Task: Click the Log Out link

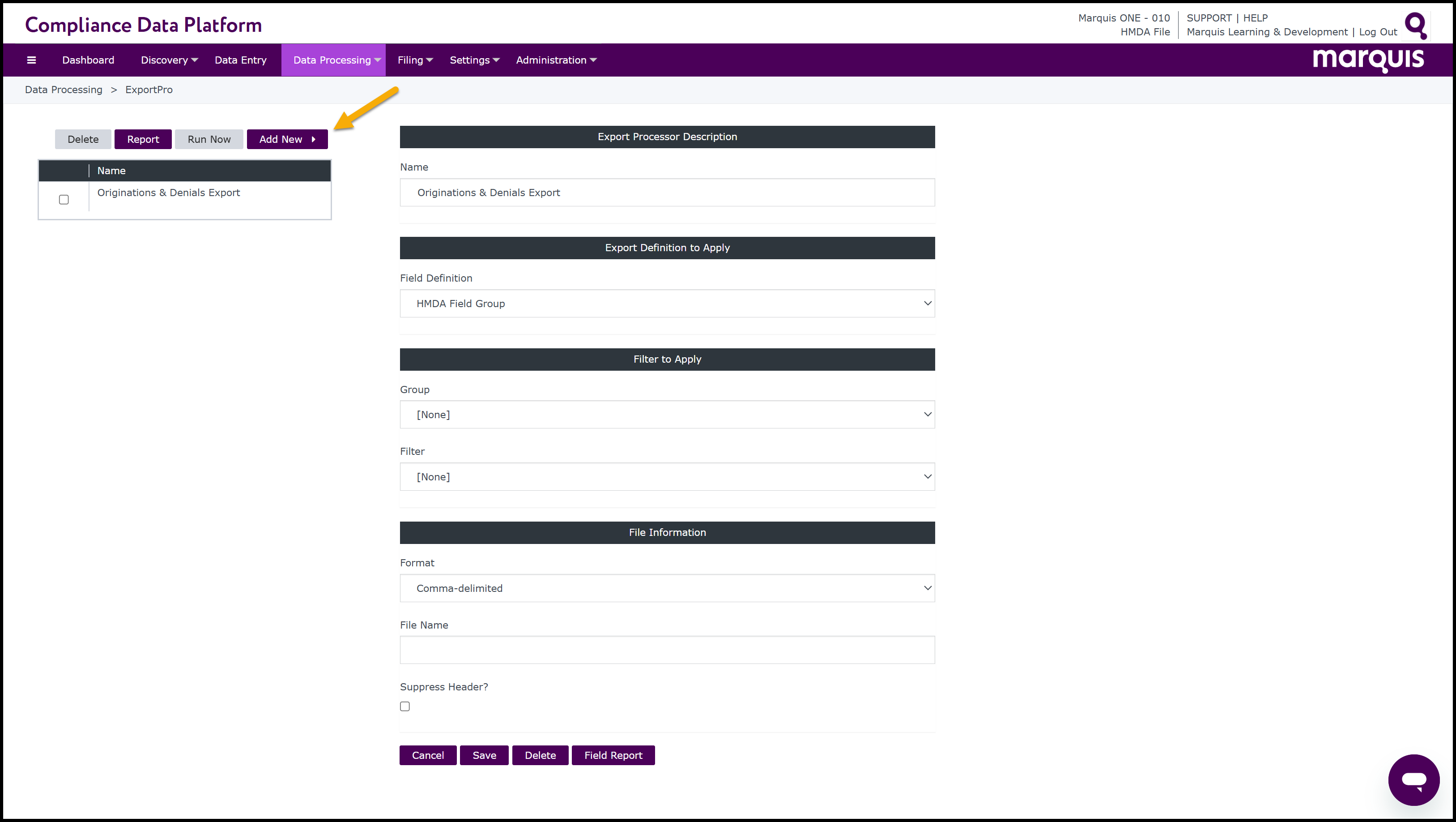Action: coord(1377,32)
